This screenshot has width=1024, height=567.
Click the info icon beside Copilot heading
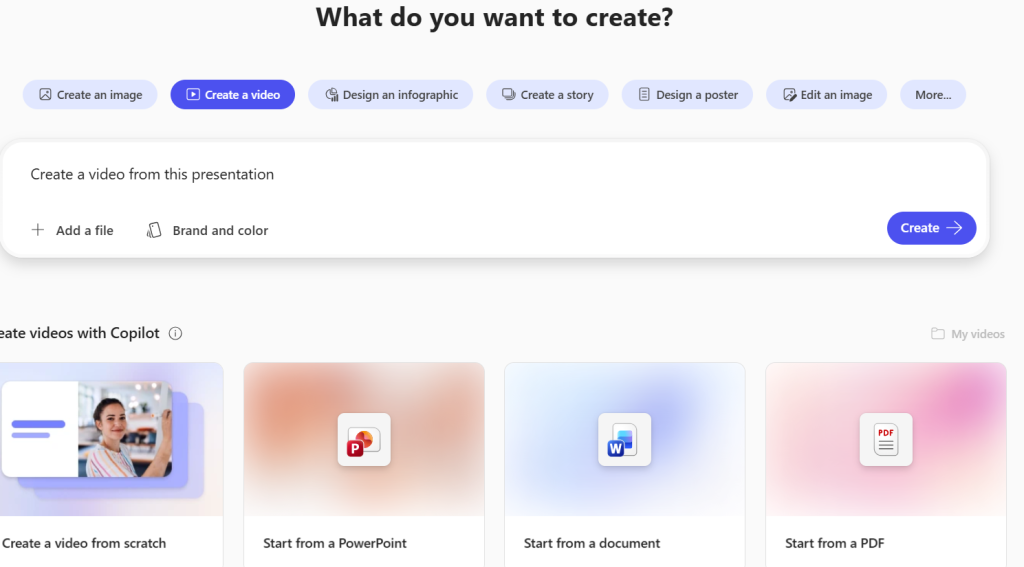click(176, 333)
